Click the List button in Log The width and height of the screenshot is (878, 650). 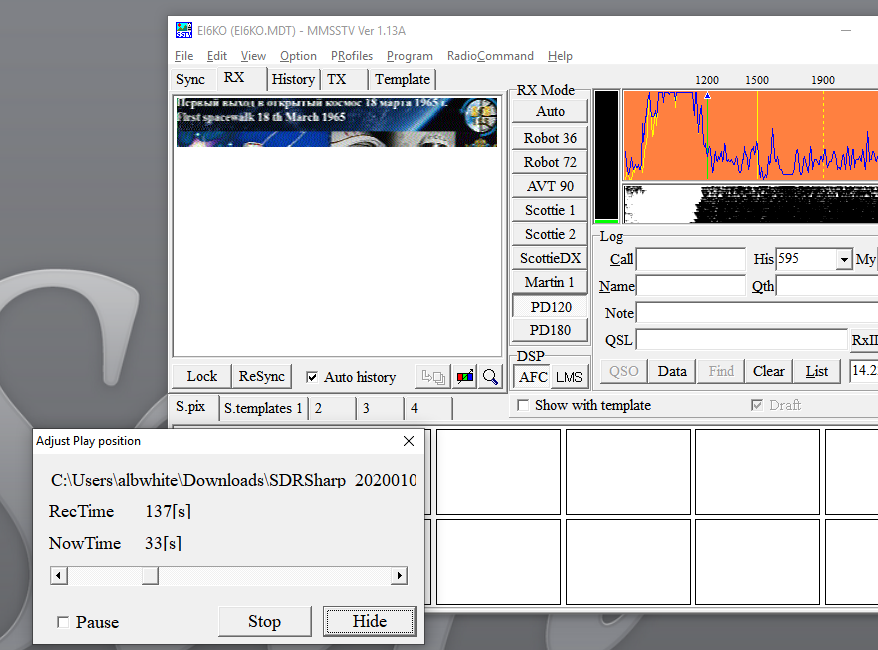click(816, 371)
